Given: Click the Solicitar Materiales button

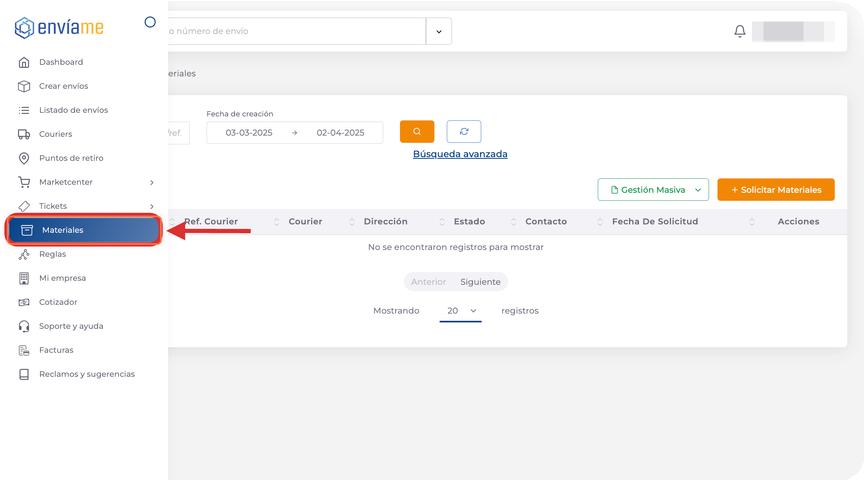Looking at the screenshot, I should (776, 190).
